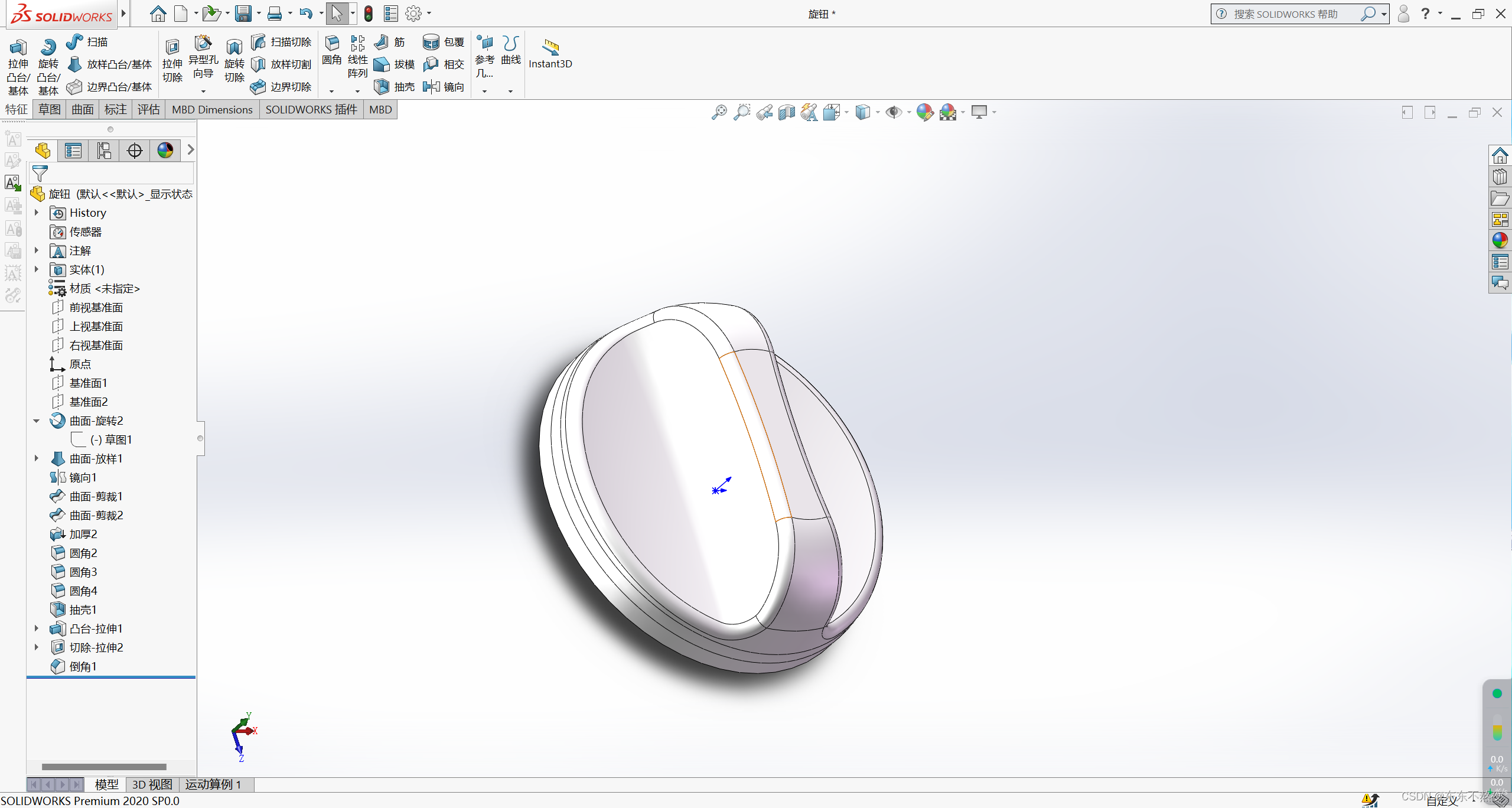This screenshot has width=1512, height=808.
Task: Open the DisplayManager color sphere tab
Action: click(165, 151)
